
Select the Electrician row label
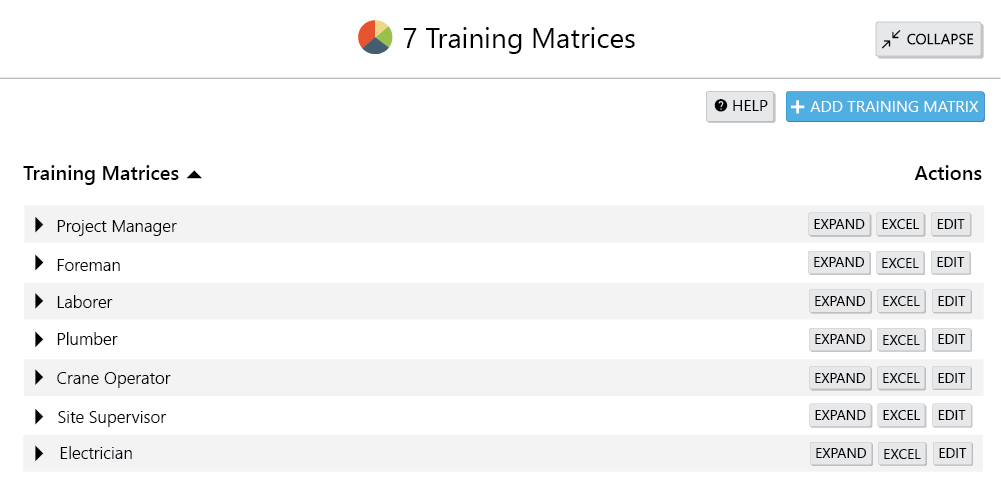click(96, 453)
